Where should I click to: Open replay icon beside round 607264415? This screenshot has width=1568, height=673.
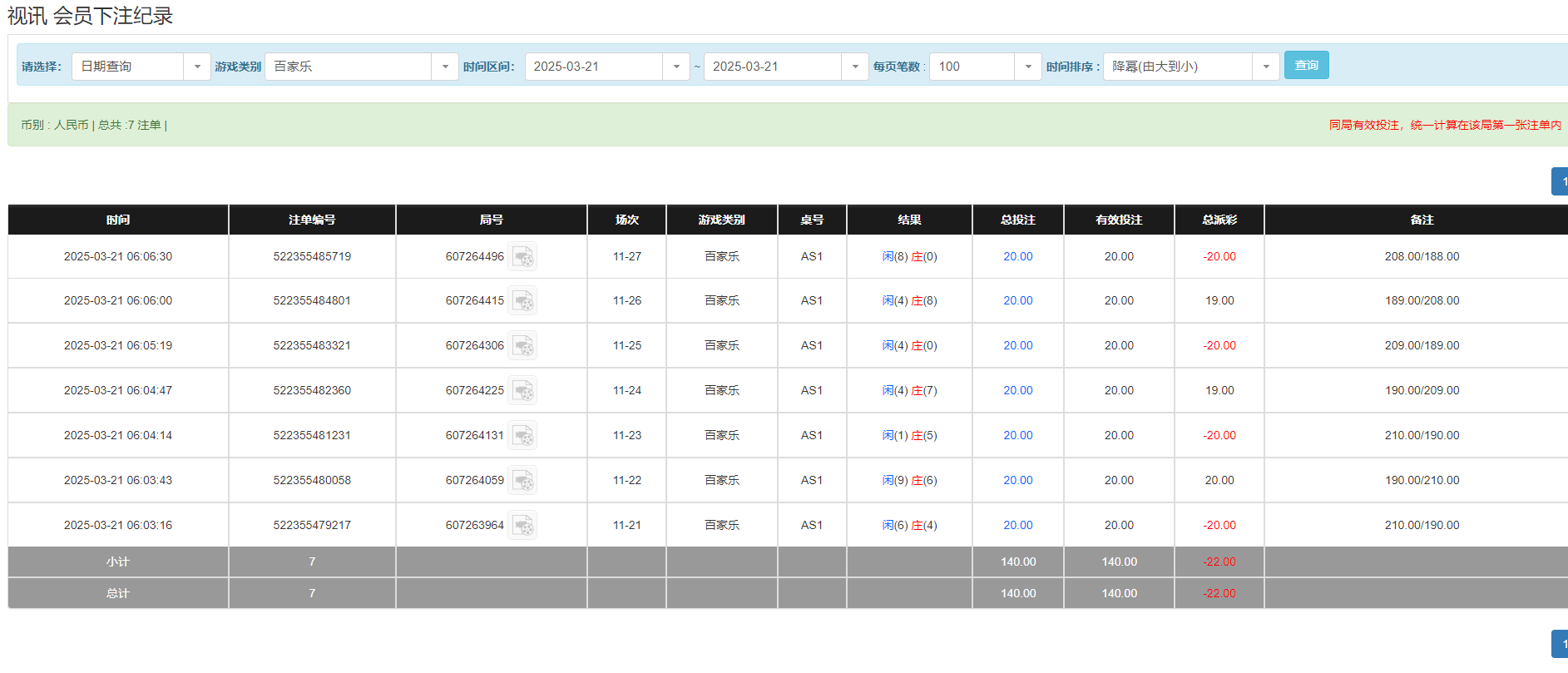522,301
